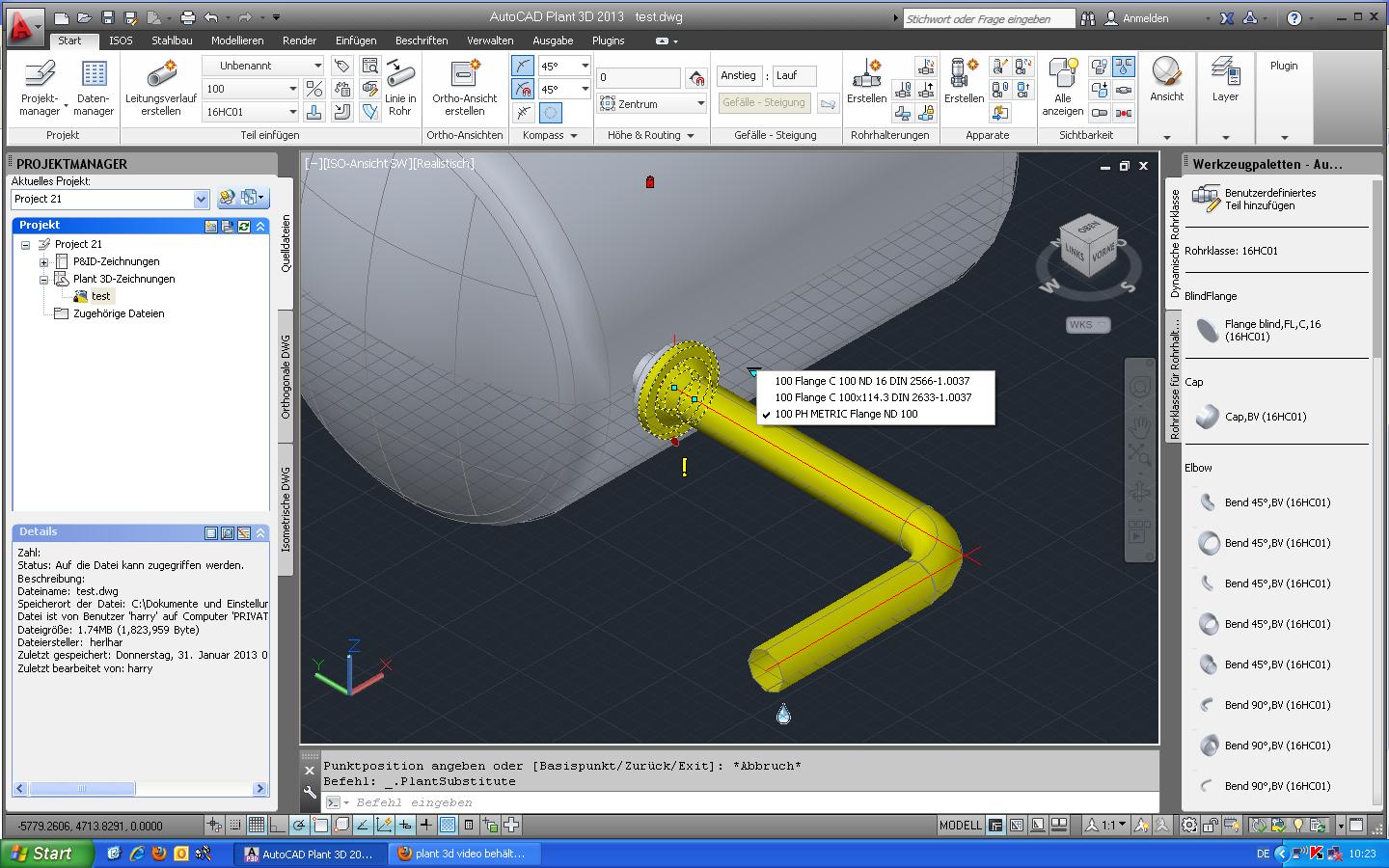Switch to the Plugins ribbon tab
The height and width of the screenshot is (868, 1389).
coord(608,41)
